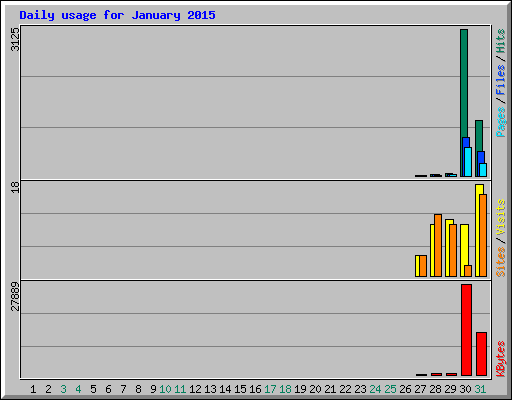
Task: Click the yellow Visits bar for day 27
Action: point(417,266)
